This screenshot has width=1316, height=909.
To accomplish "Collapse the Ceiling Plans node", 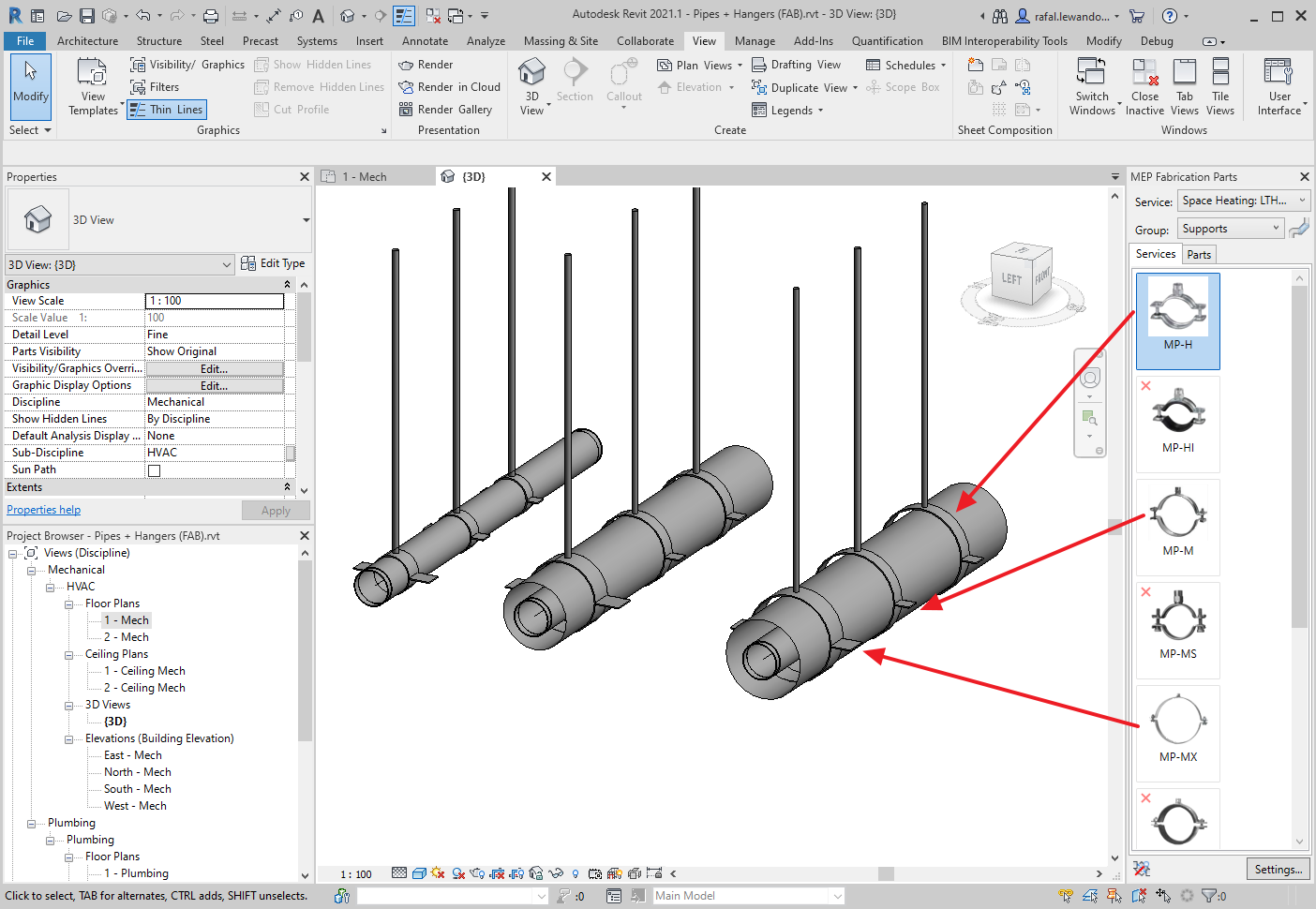I will 69,655.
